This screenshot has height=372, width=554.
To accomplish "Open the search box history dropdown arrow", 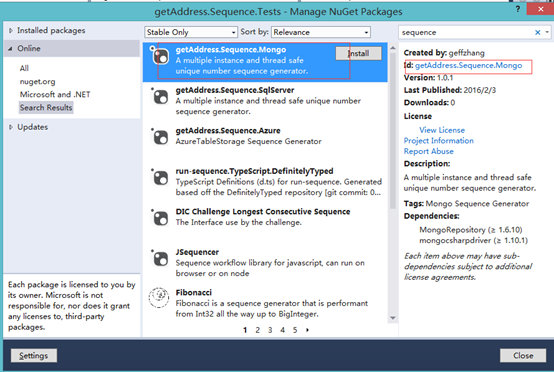I will pos(547,32).
